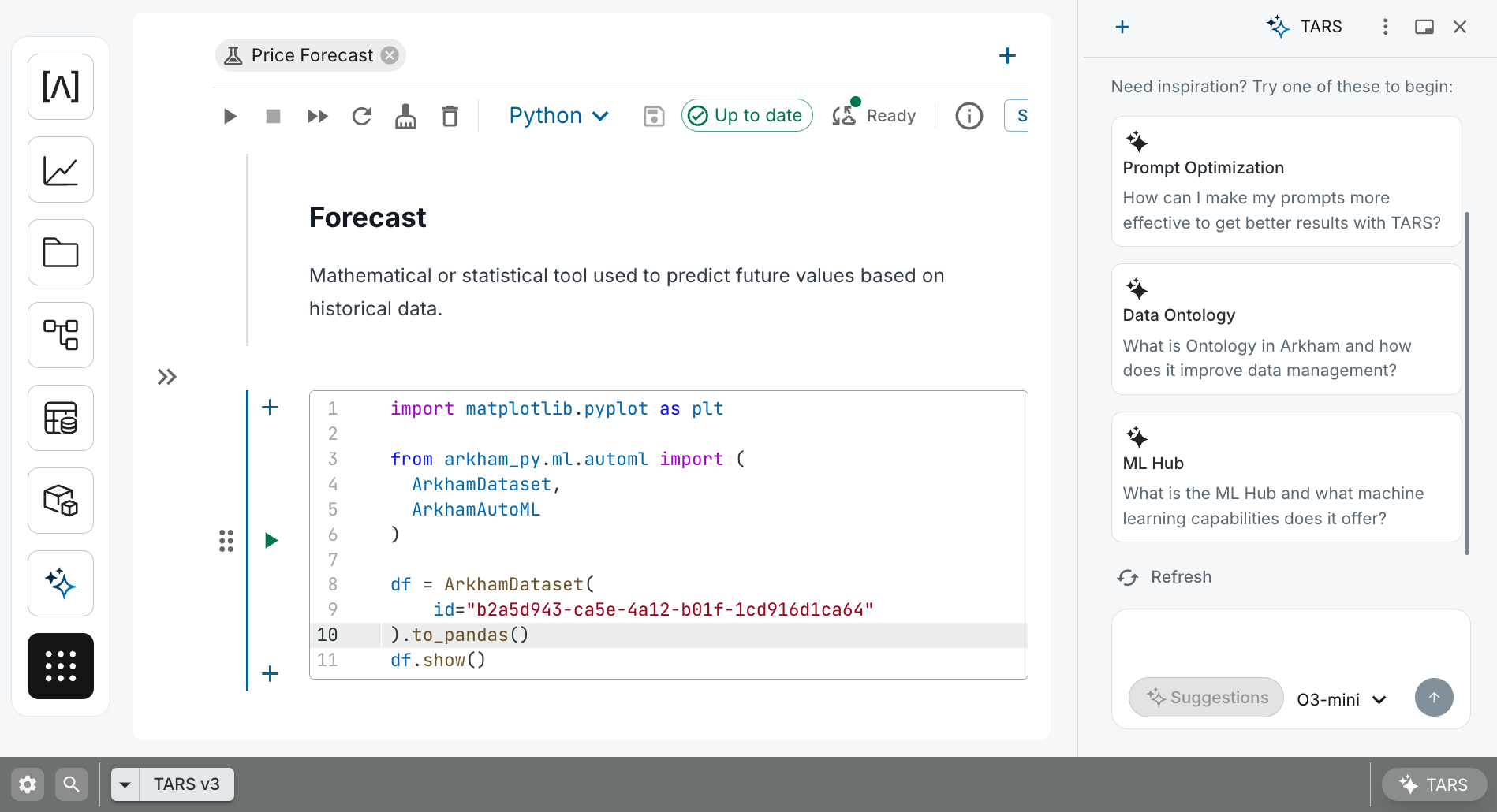Click the TARS panel scrollbar
The width and height of the screenshot is (1497, 812).
(x=1467, y=383)
